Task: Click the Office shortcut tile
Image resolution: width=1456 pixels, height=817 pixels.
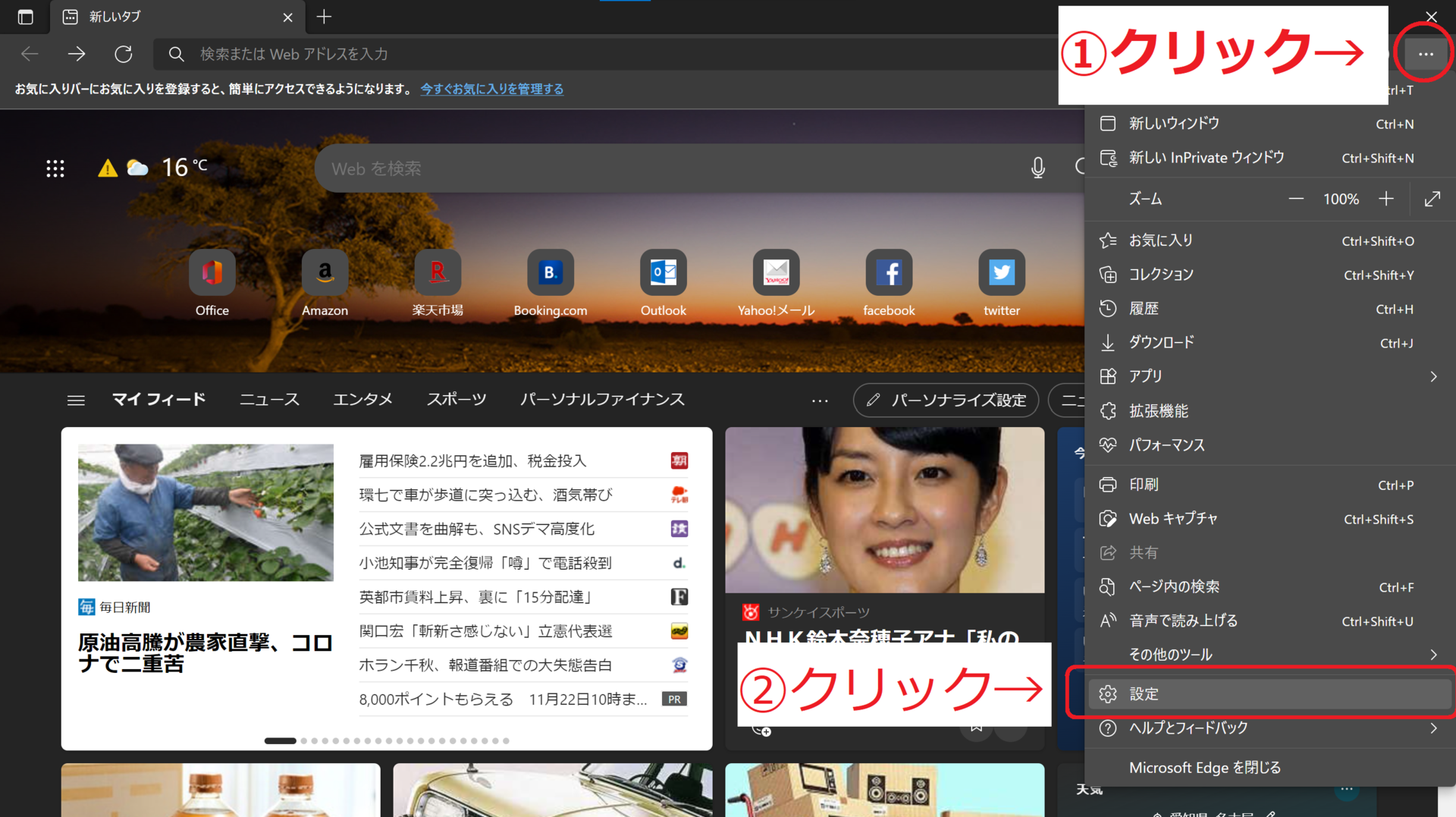Action: pos(212,273)
